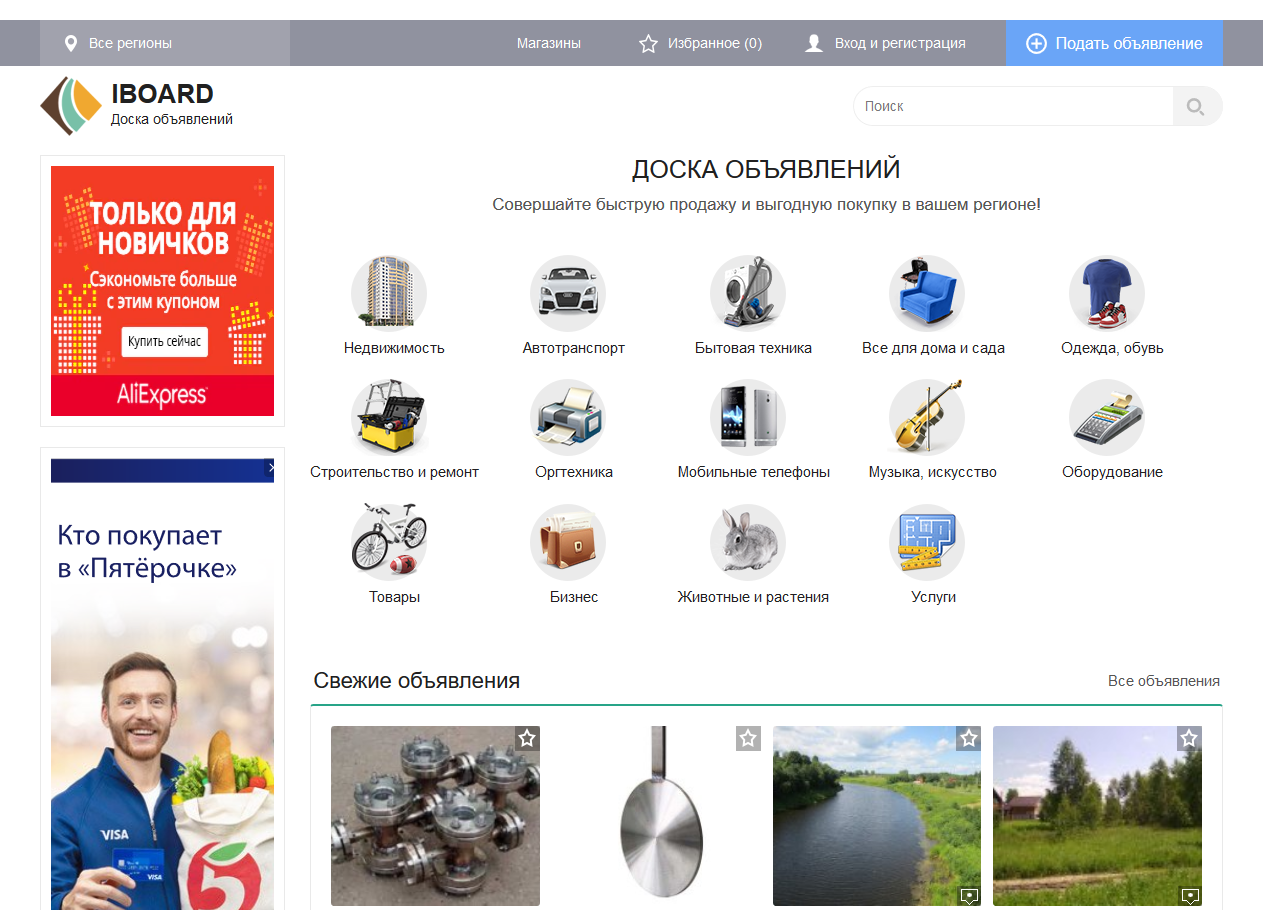Screen dimensions: 1263x910
Task: Open the Бизнес briefcase icon
Action: [568, 542]
